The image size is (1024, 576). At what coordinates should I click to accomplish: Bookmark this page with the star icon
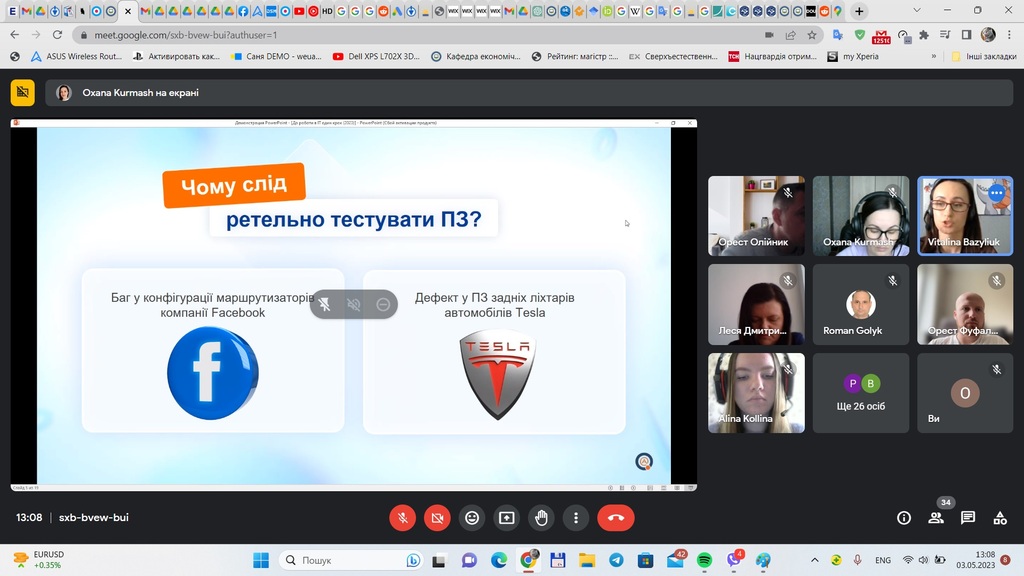tap(812, 34)
